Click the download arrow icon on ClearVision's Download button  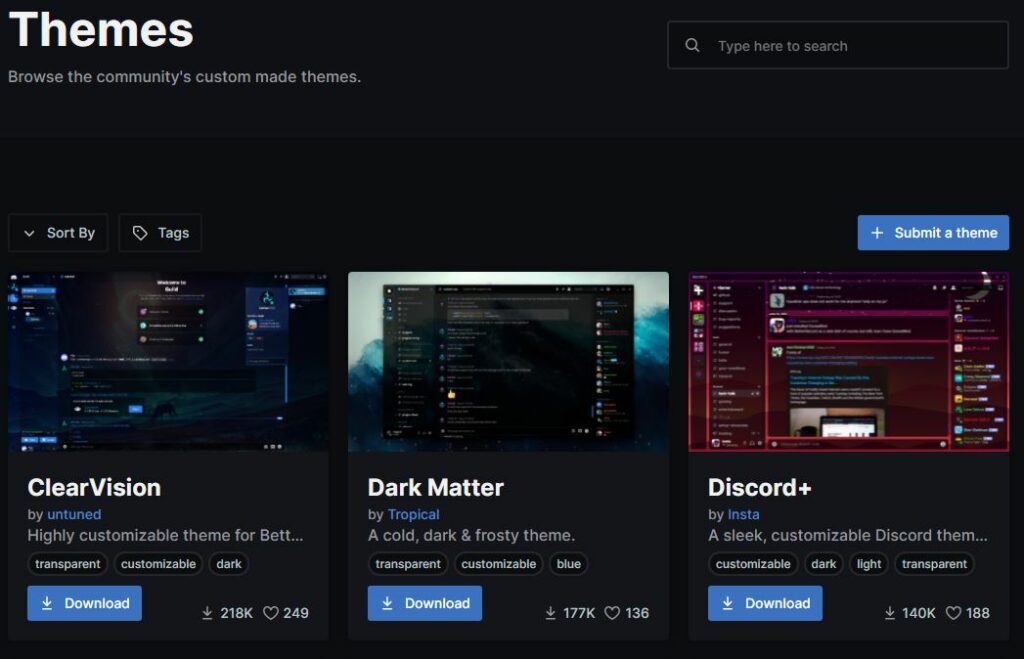[49, 603]
